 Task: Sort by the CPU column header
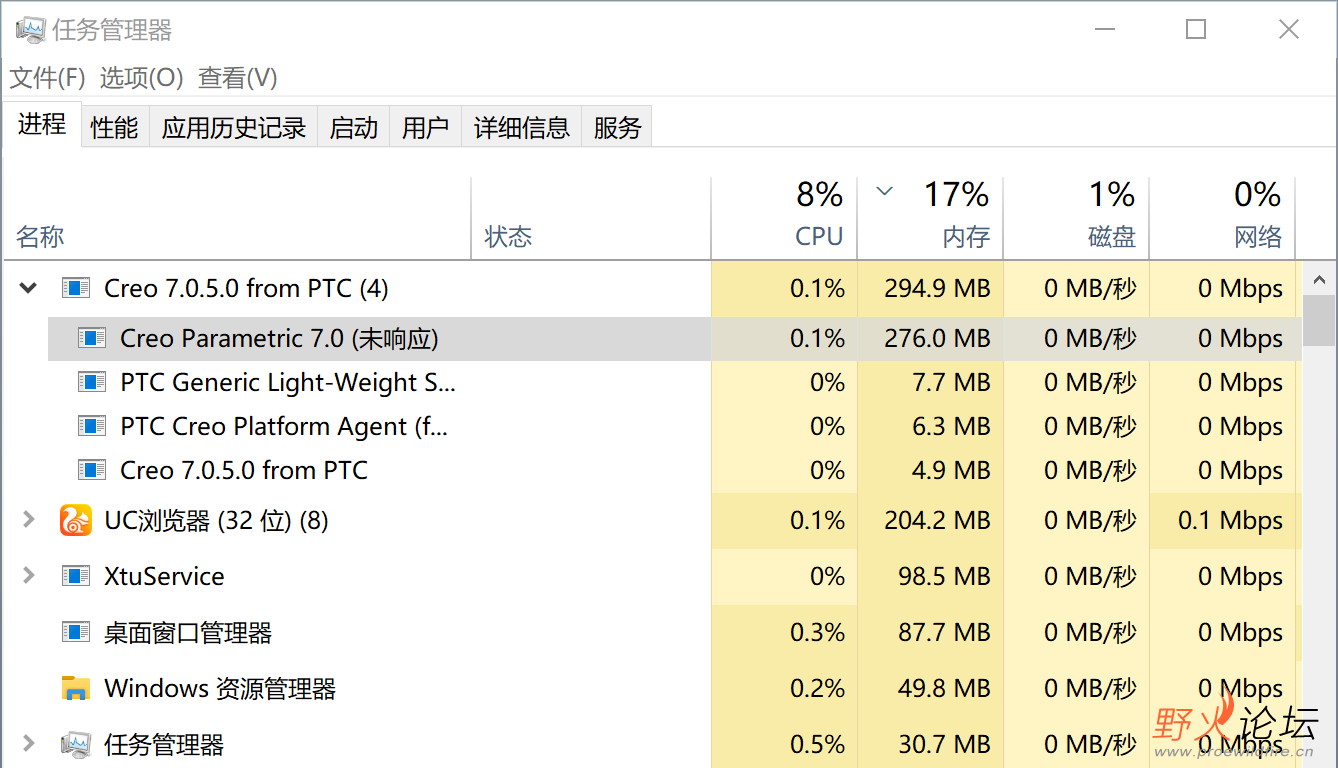[784, 218]
